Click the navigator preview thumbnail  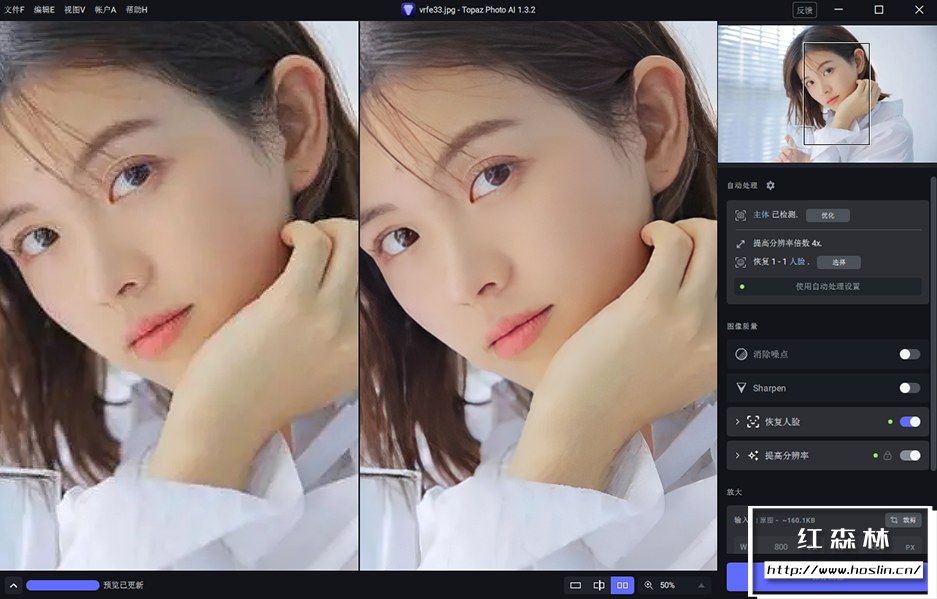click(827, 94)
